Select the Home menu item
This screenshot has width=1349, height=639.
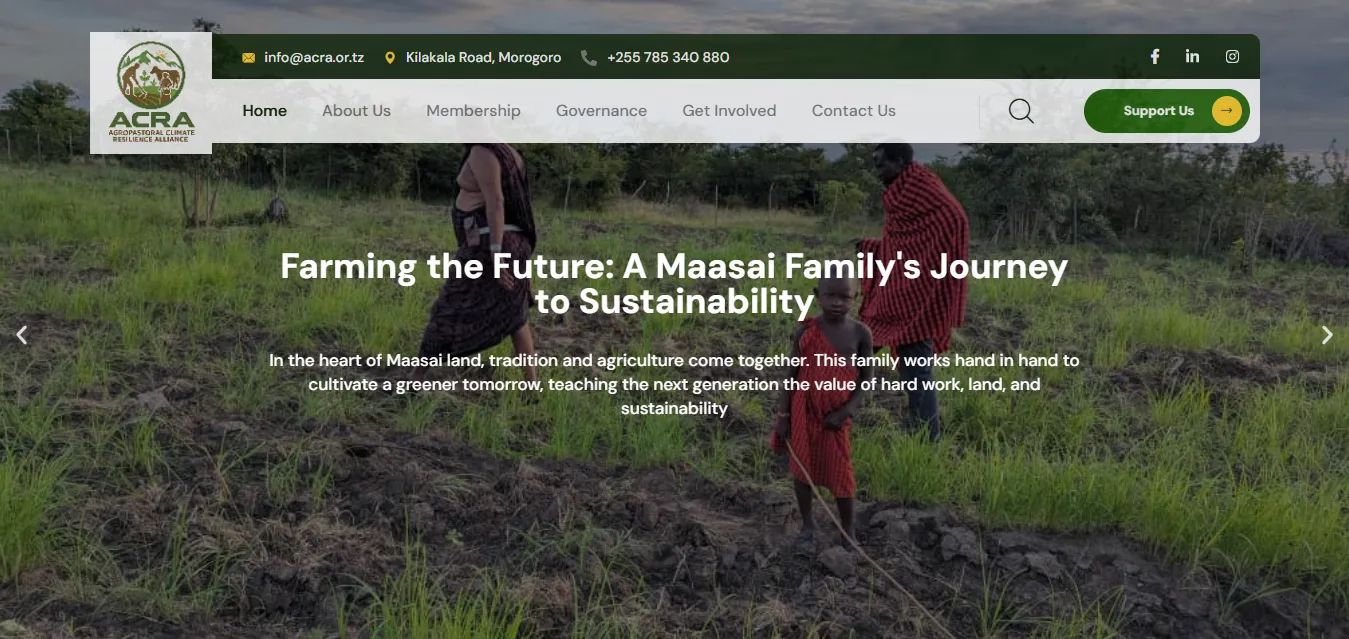tap(265, 111)
